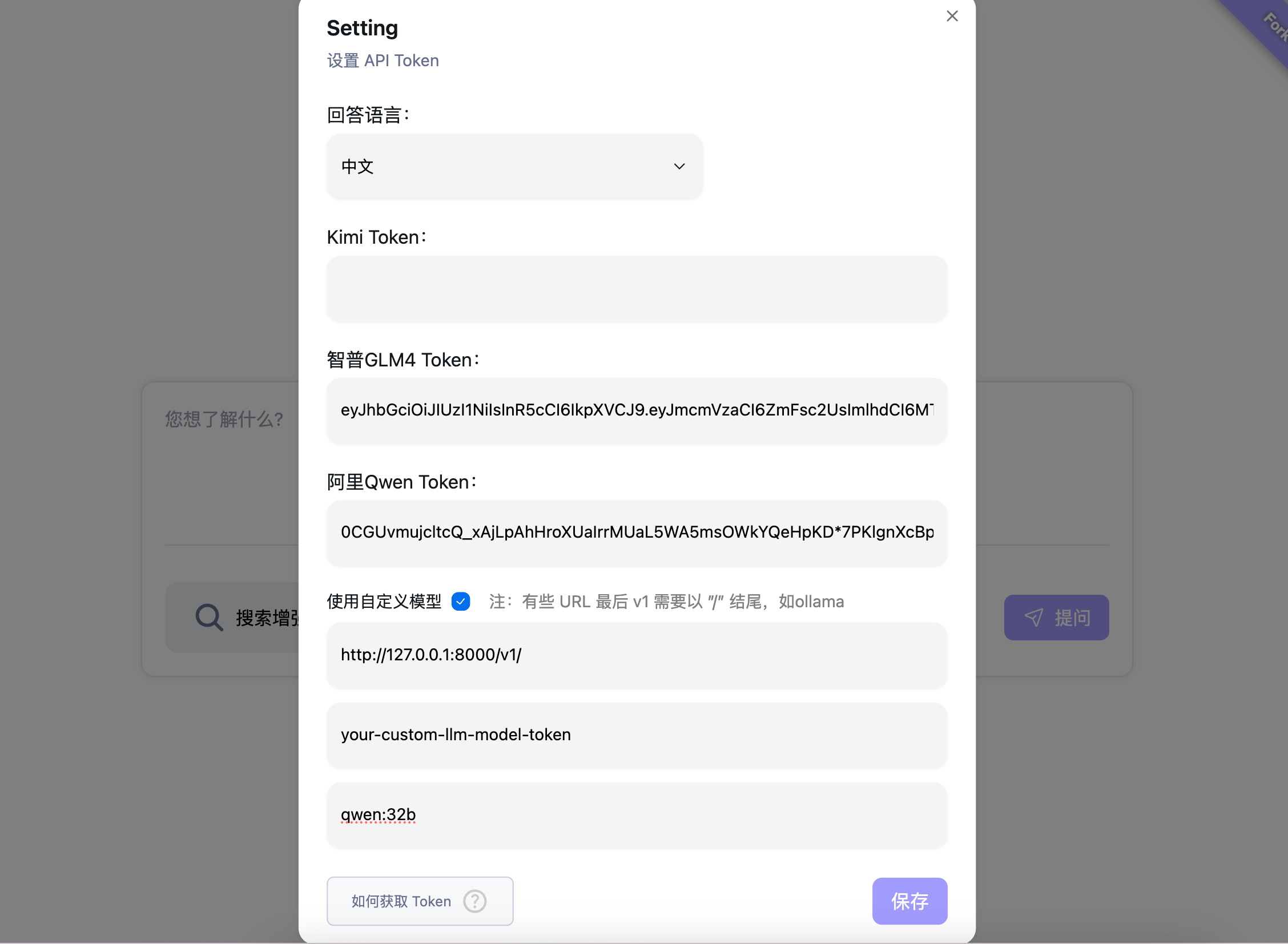Close the Setting dialog with the X icon
Viewport: 1288px width, 944px height.
pos(952,16)
